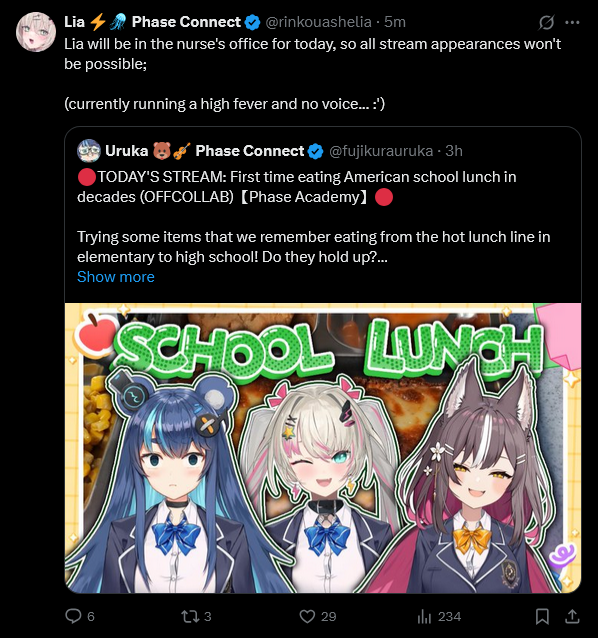Open the reply comment icon
The image size is (598, 638).
pos(73,616)
